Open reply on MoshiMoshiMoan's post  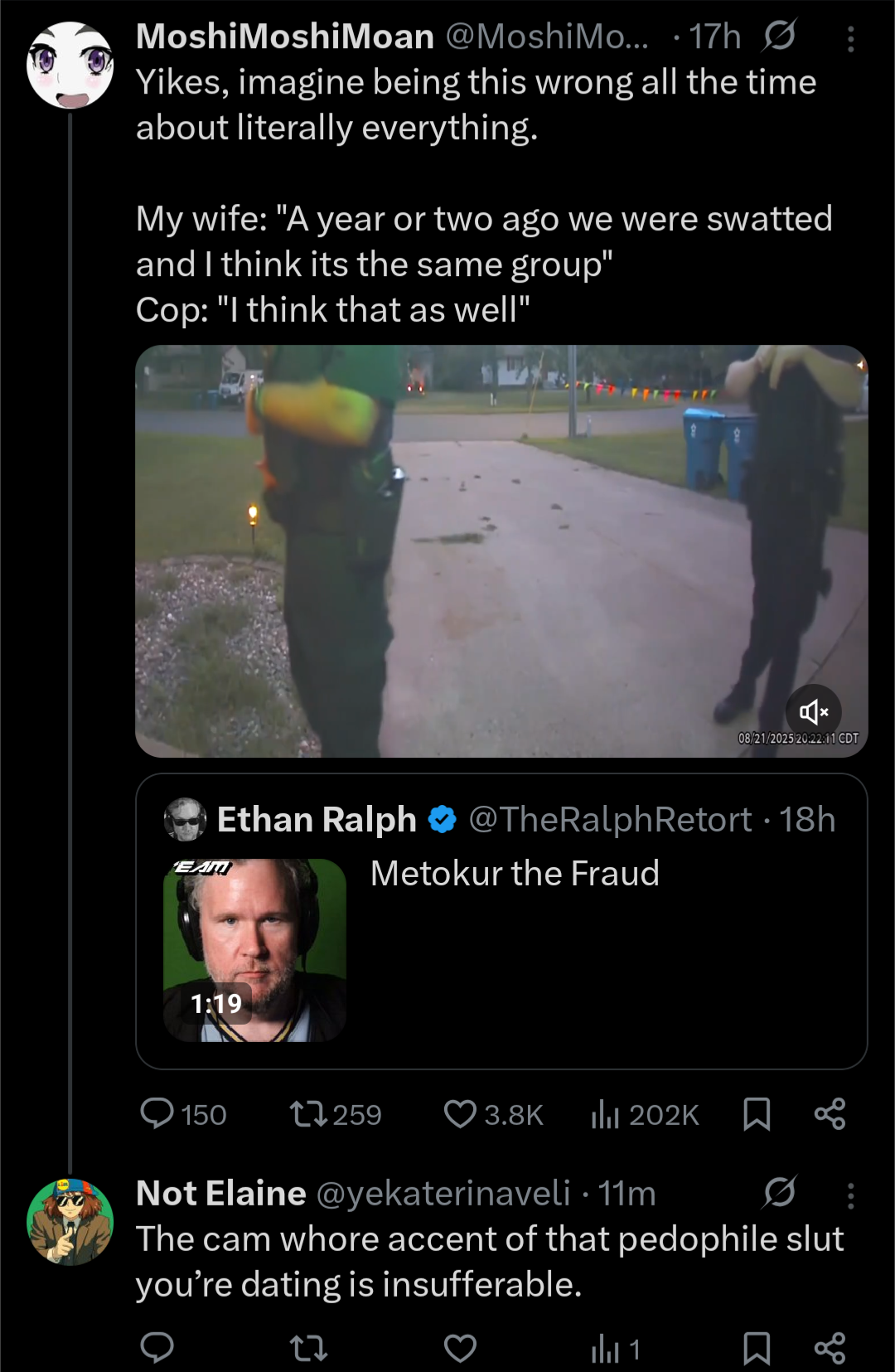[x=157, y=1114]
